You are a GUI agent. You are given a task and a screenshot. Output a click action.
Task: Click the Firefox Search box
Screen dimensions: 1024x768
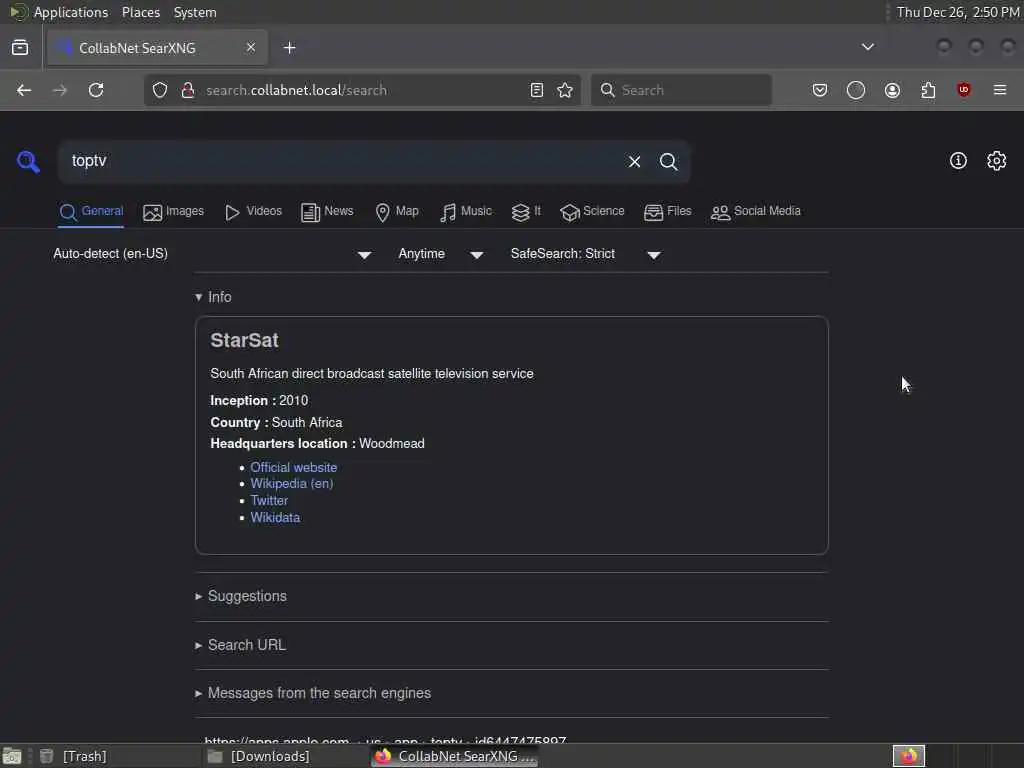(x=681, y=90)
